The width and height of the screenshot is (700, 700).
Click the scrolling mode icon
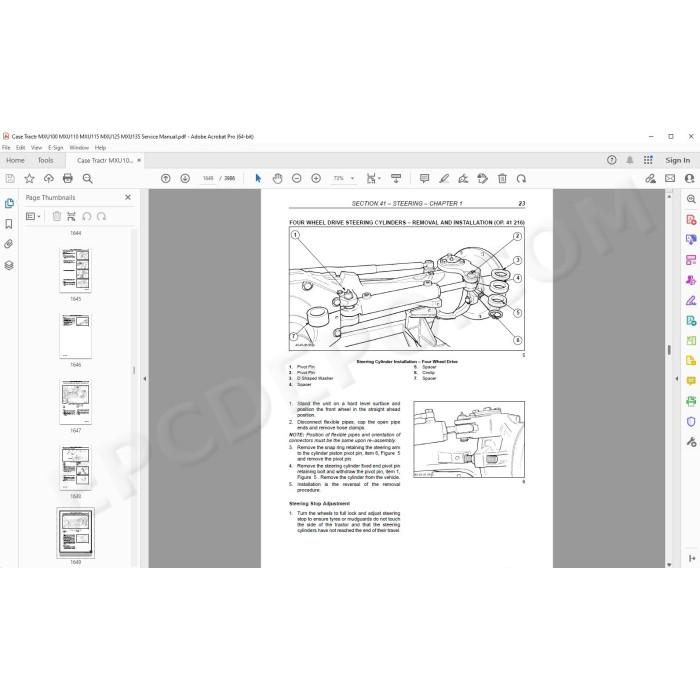[396, 179]
